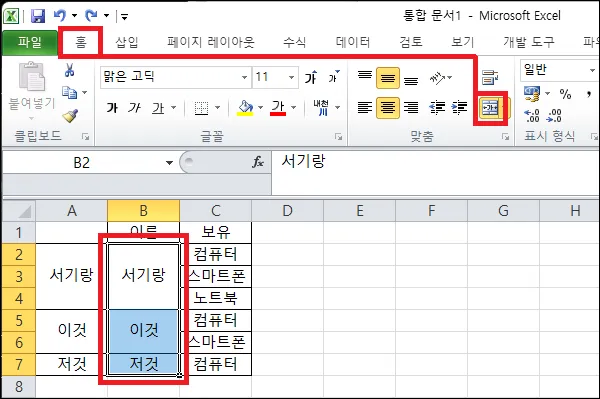This screenshot has height=399, width=600.
Task: Toggle bold 가 formatting
Action: 112,108
